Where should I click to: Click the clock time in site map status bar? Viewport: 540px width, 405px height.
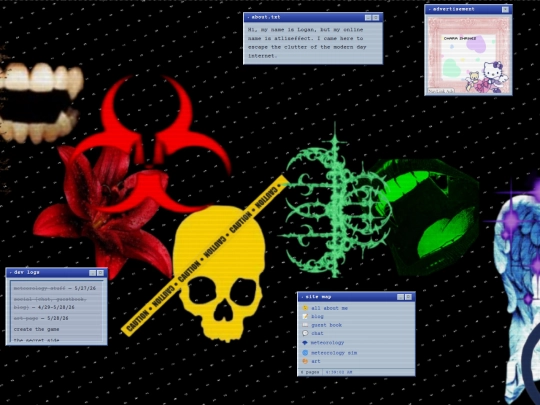coord(339,372)
